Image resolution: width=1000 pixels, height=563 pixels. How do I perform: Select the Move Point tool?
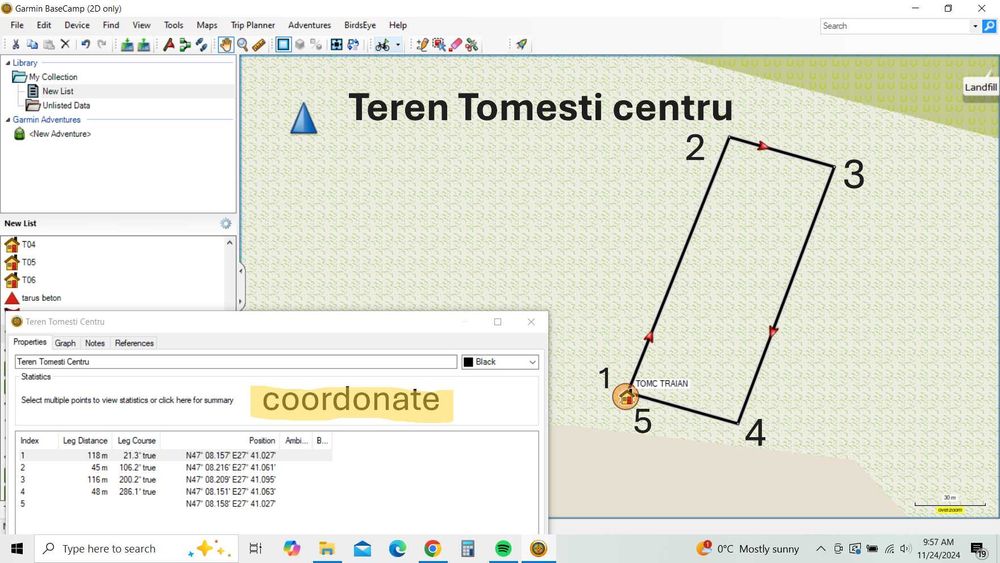click(439, 45)
